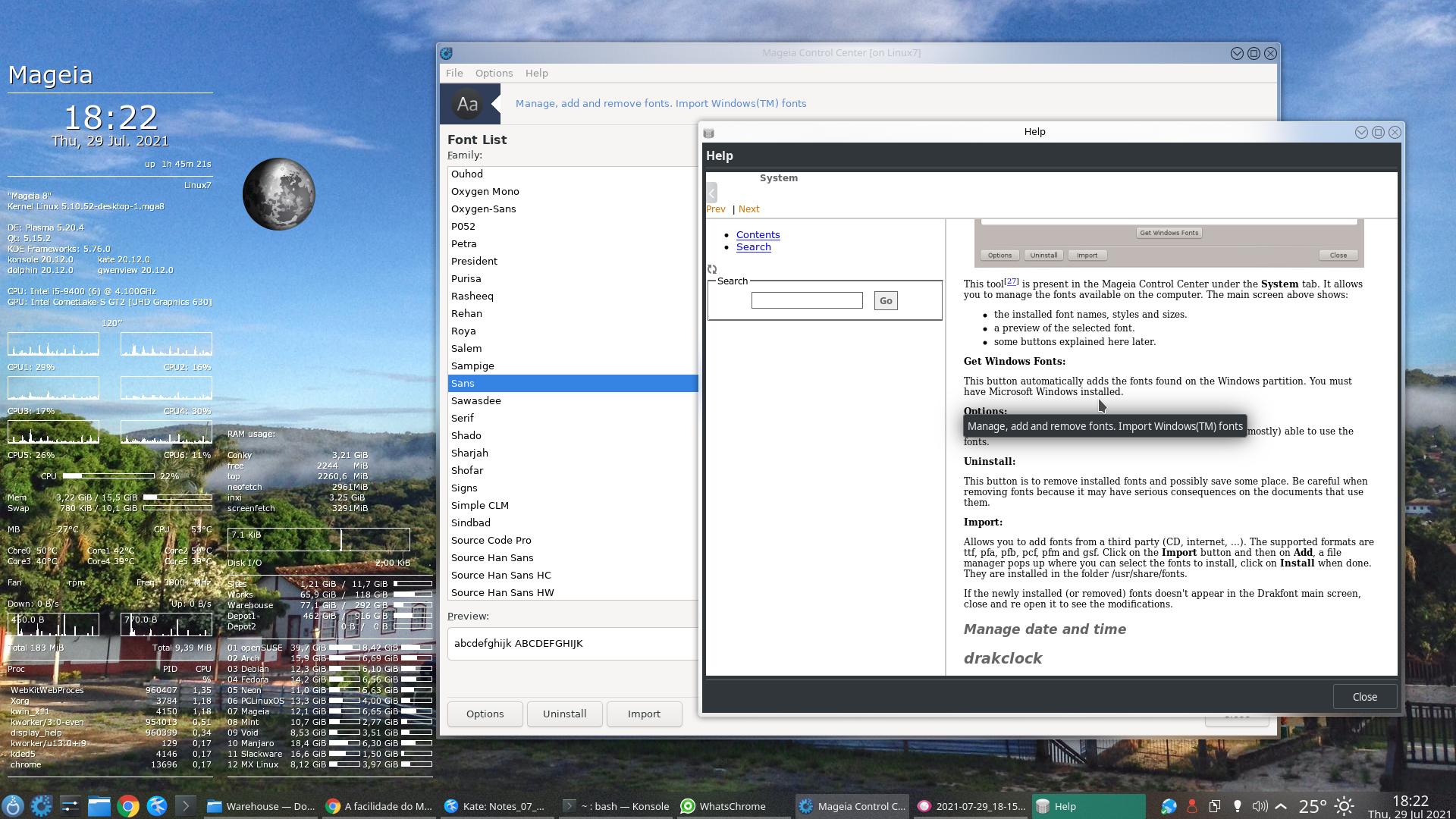1456x819 pixels.
Task: Open the audio volume tray icon
Action: [1260, 806]
